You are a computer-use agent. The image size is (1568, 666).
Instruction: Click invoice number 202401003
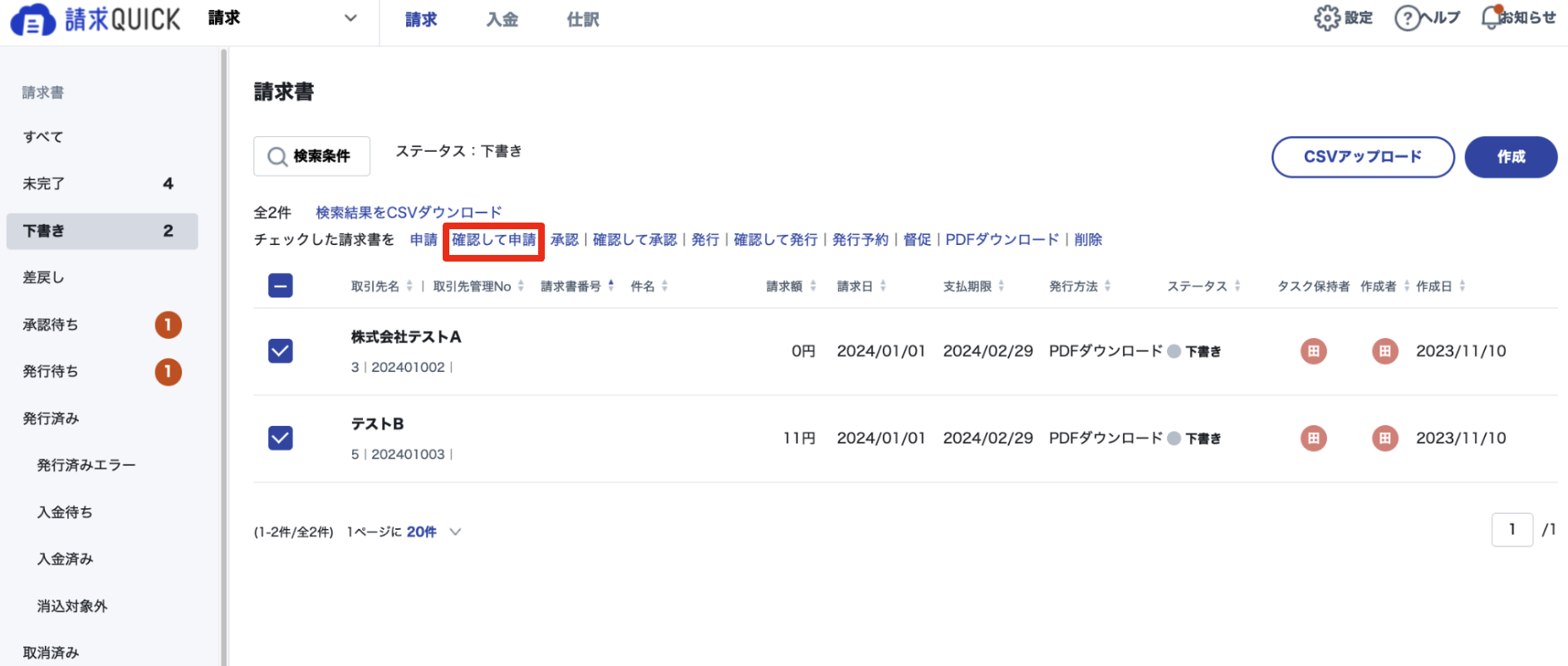coord(408,454)
